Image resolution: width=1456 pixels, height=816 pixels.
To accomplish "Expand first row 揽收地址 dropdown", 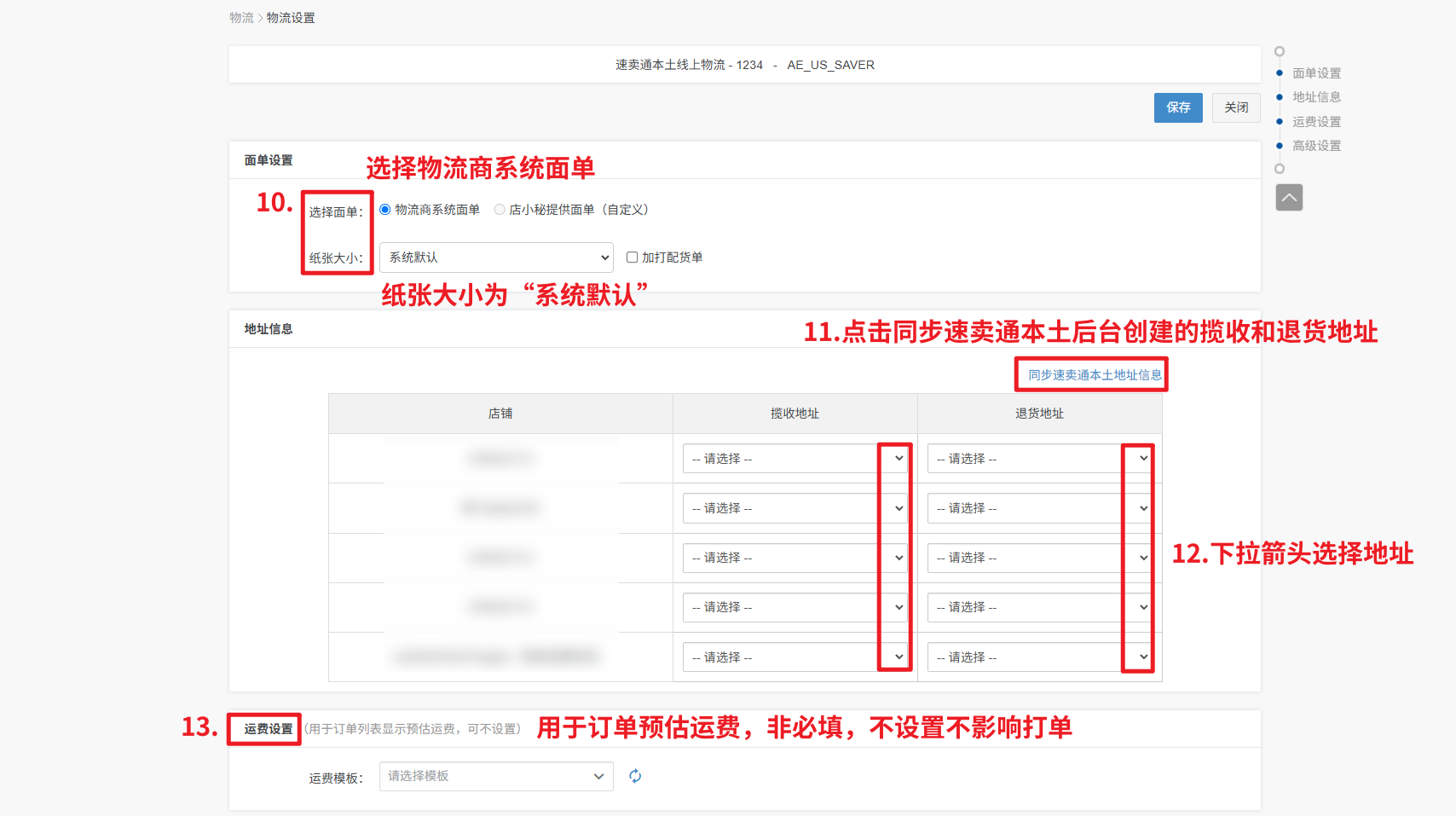I will pyautogui.click(x=794, y=459).
